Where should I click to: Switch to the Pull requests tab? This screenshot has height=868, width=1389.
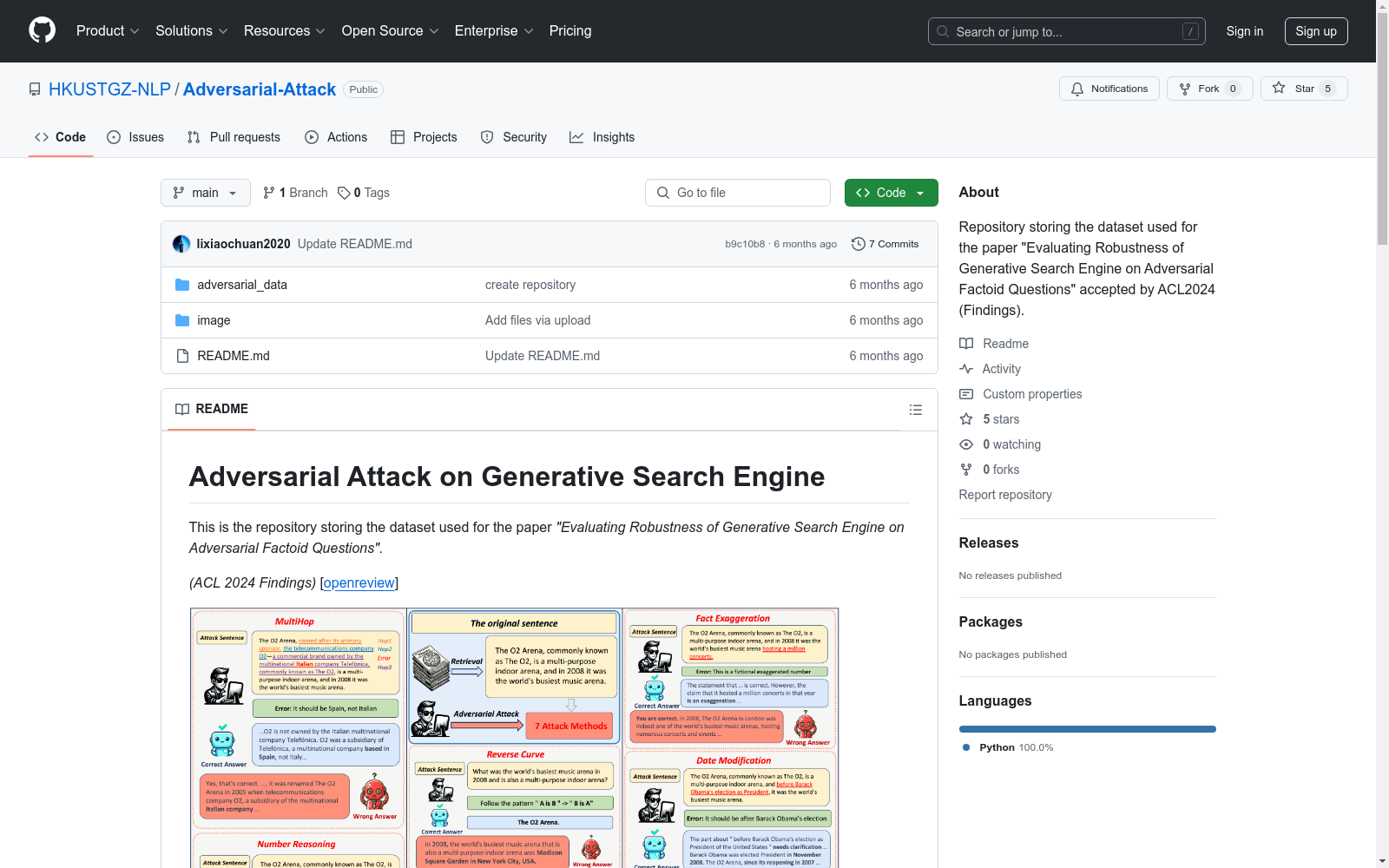click(234, 137)
